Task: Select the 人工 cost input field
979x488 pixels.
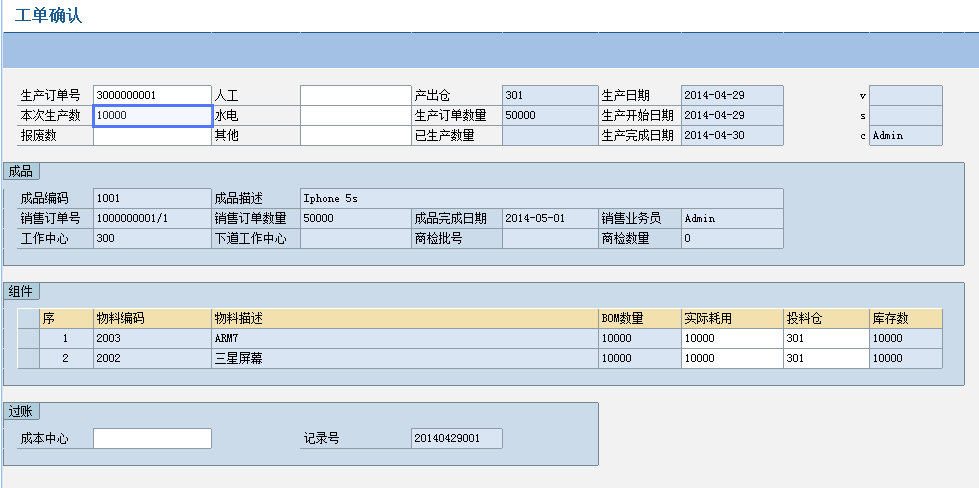Action: click(x=355, y=95)
